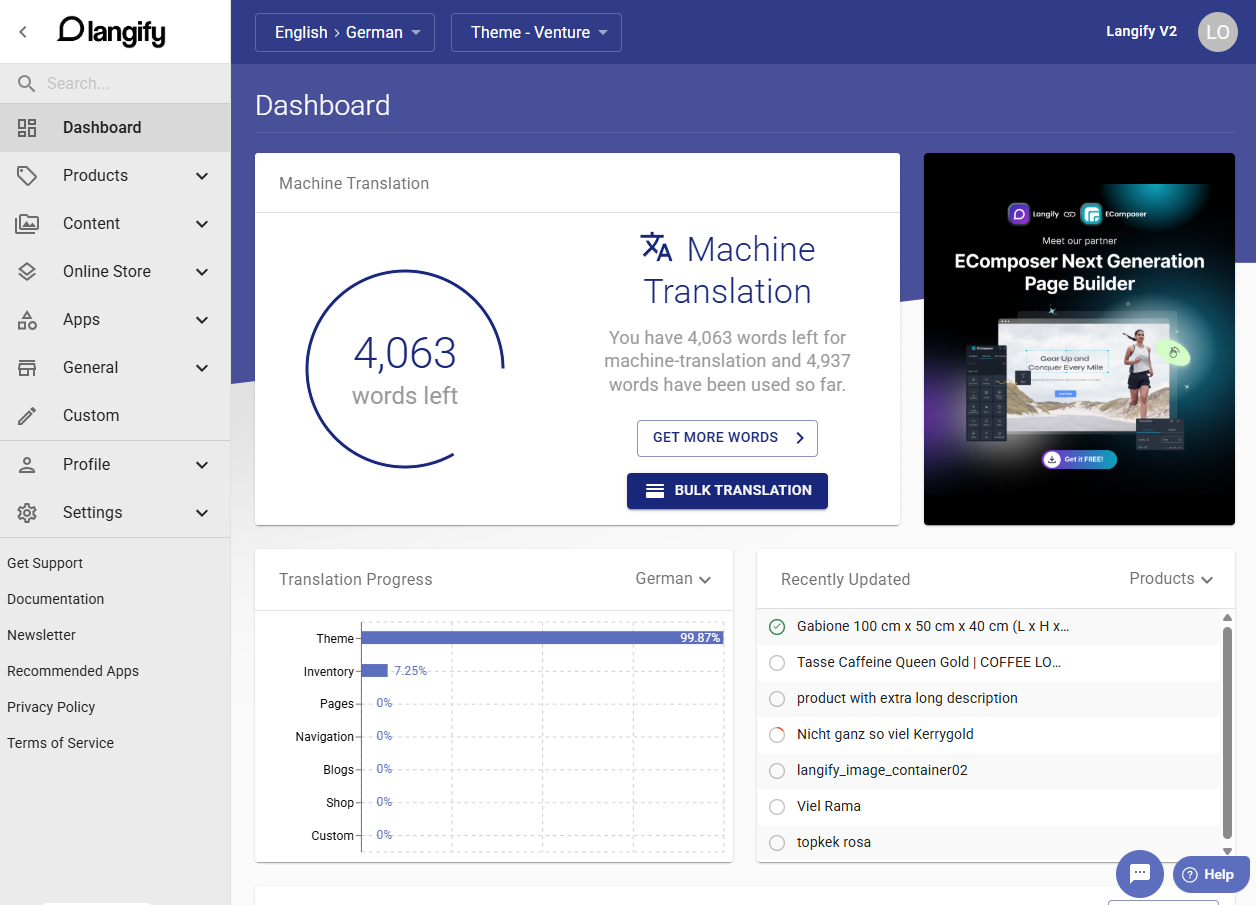Viewport: 1256px width, 905px height.
Task: Open the Recommended Apps link
Action: (73, 671)
